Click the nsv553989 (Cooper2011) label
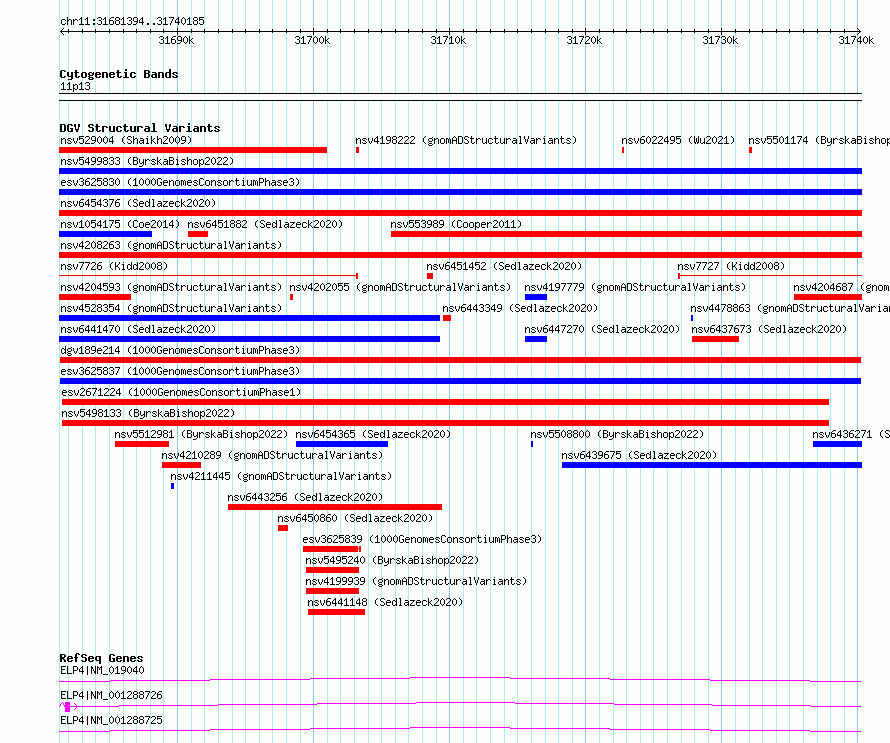This screenshot has height=743, width=890. pyautogui.click(x=456, y=224)
